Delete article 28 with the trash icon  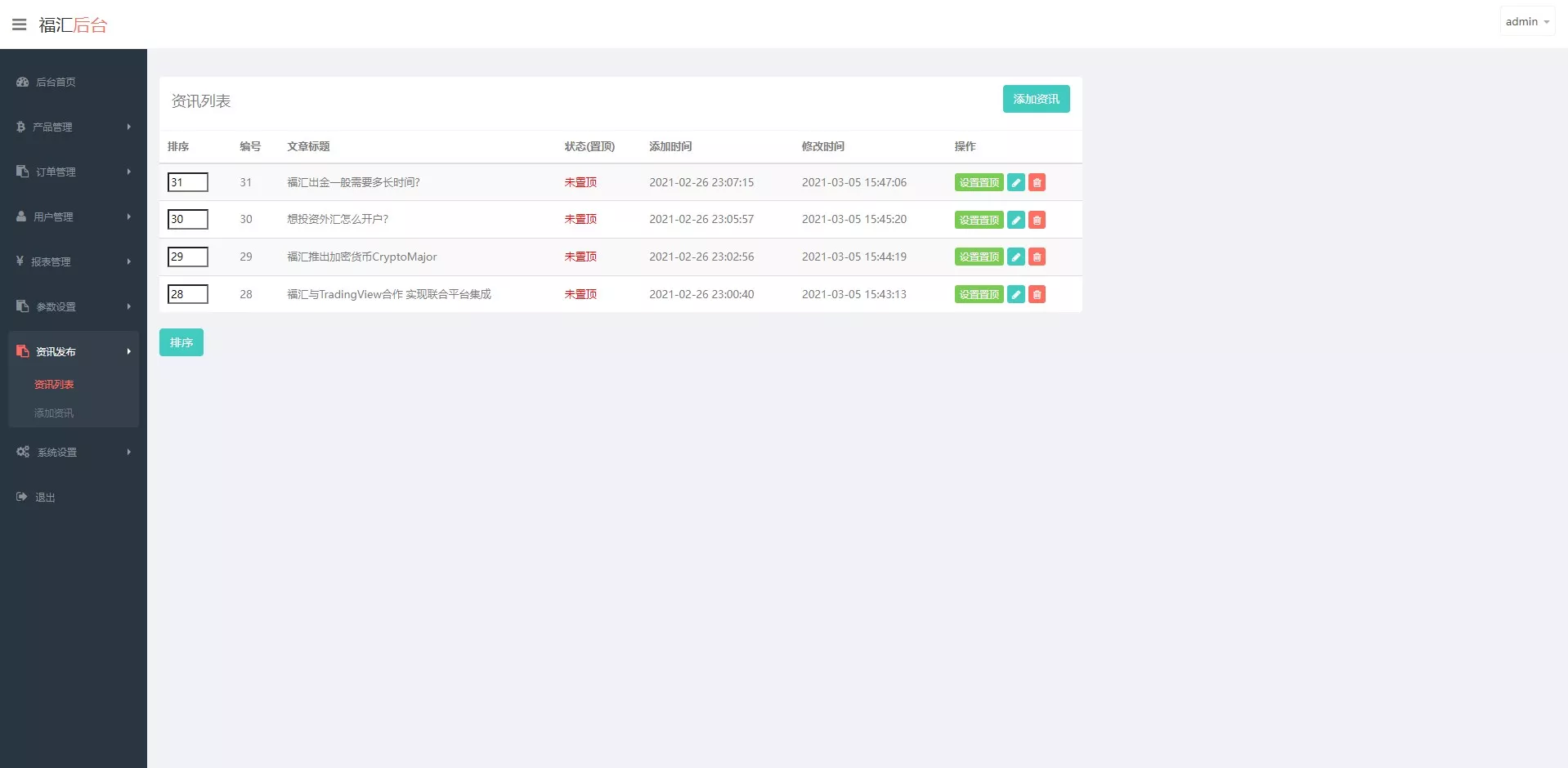pos(1036,294)
